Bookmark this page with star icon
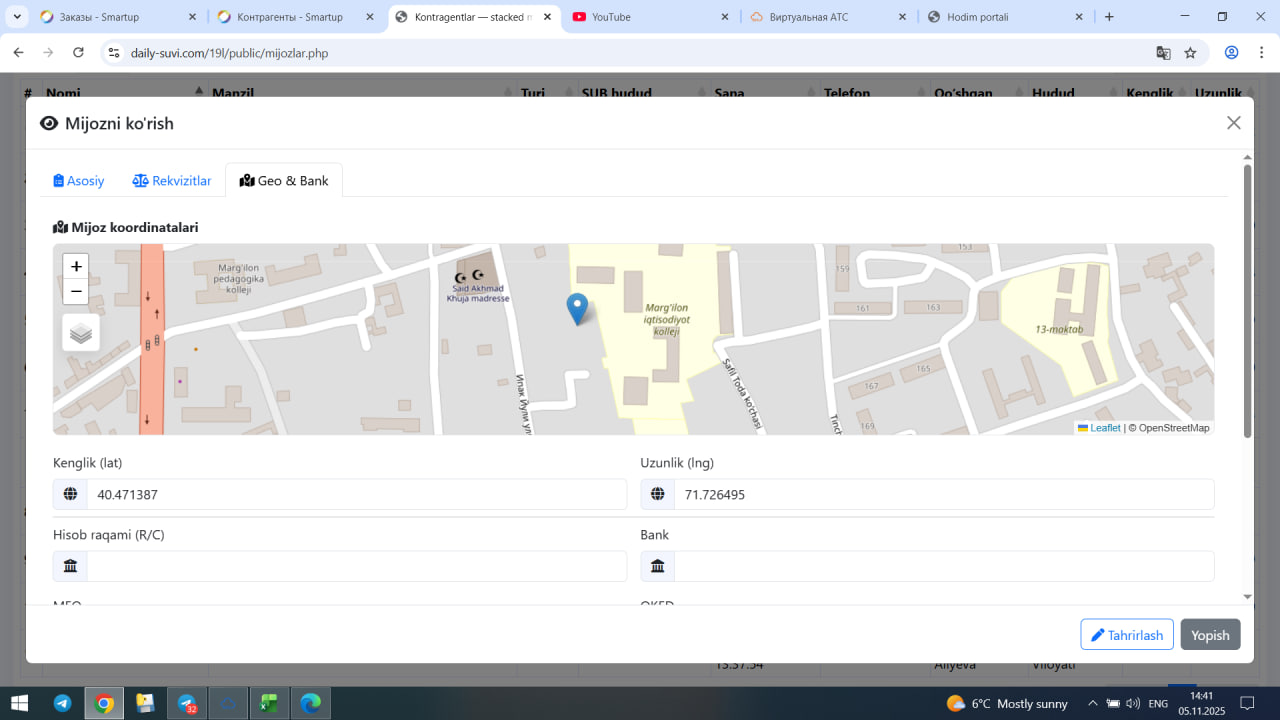The image size is (1280, 720). point(1190,53)
